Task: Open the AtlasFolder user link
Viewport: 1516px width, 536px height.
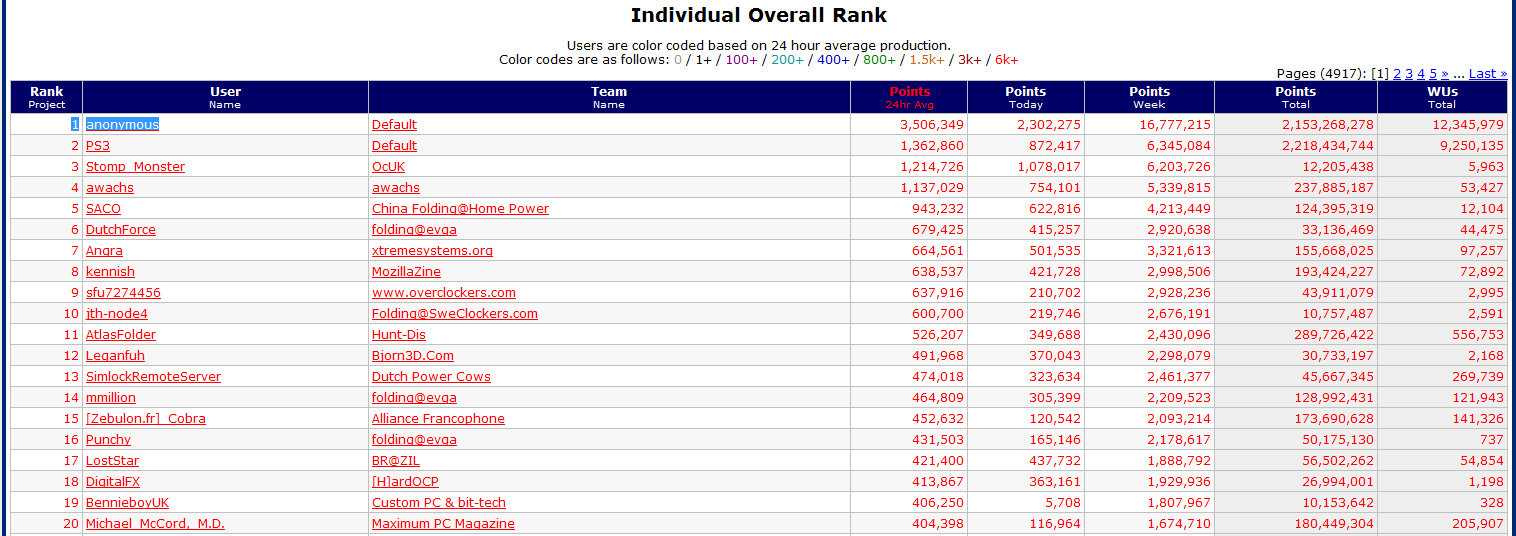Action: [121, 335]
